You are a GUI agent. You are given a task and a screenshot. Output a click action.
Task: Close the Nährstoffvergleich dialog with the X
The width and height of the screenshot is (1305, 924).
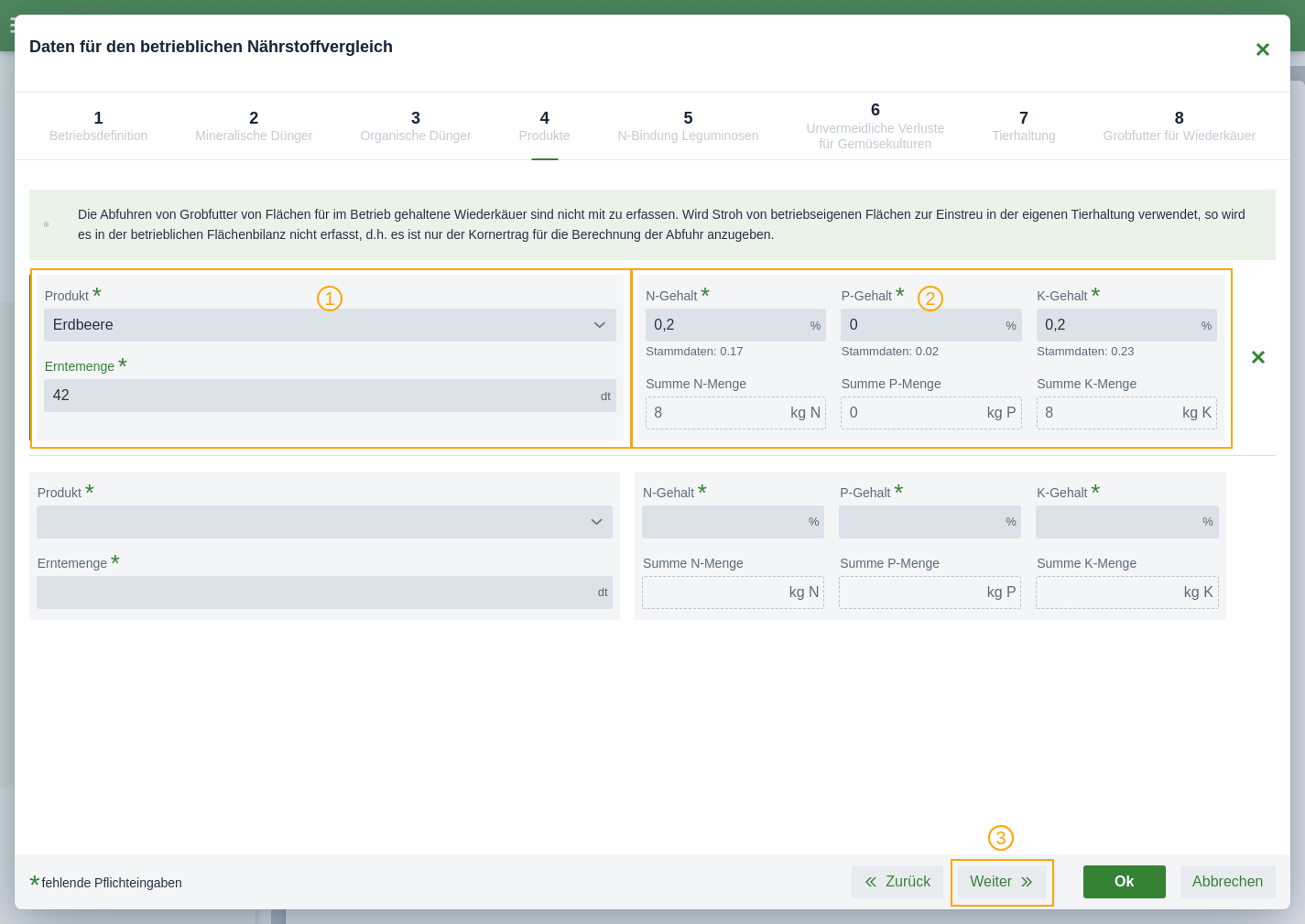pyautogui.click(x=1262, y=49)
